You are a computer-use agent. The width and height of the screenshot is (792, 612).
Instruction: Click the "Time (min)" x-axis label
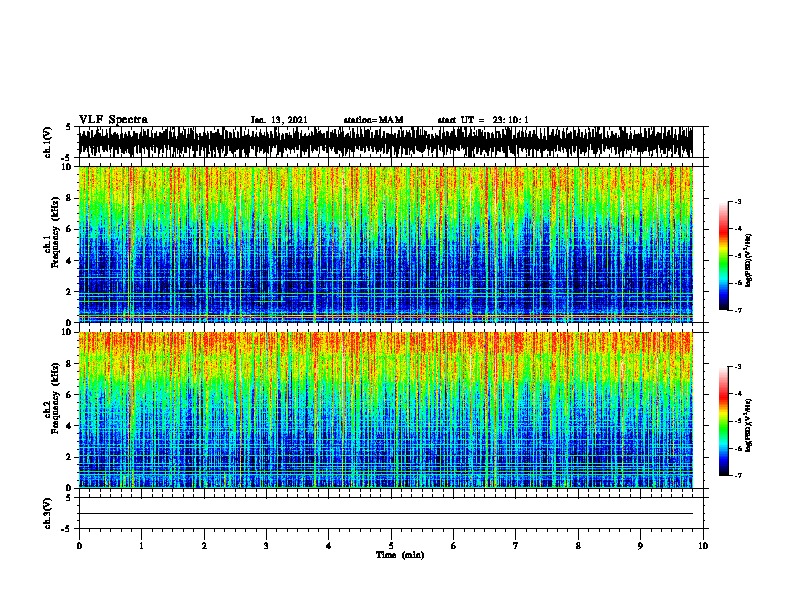tap(400, 555)
